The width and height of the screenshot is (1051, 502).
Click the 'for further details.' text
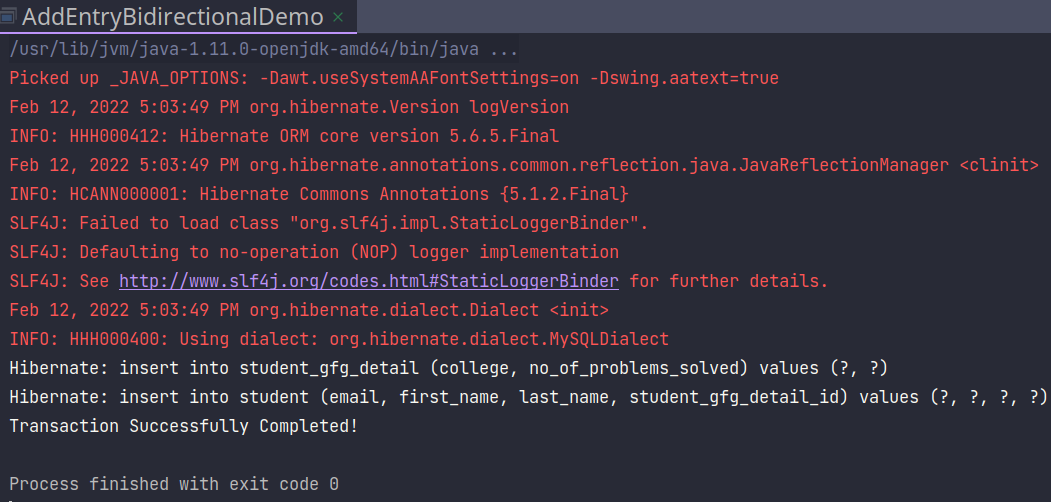click(728, 281)
